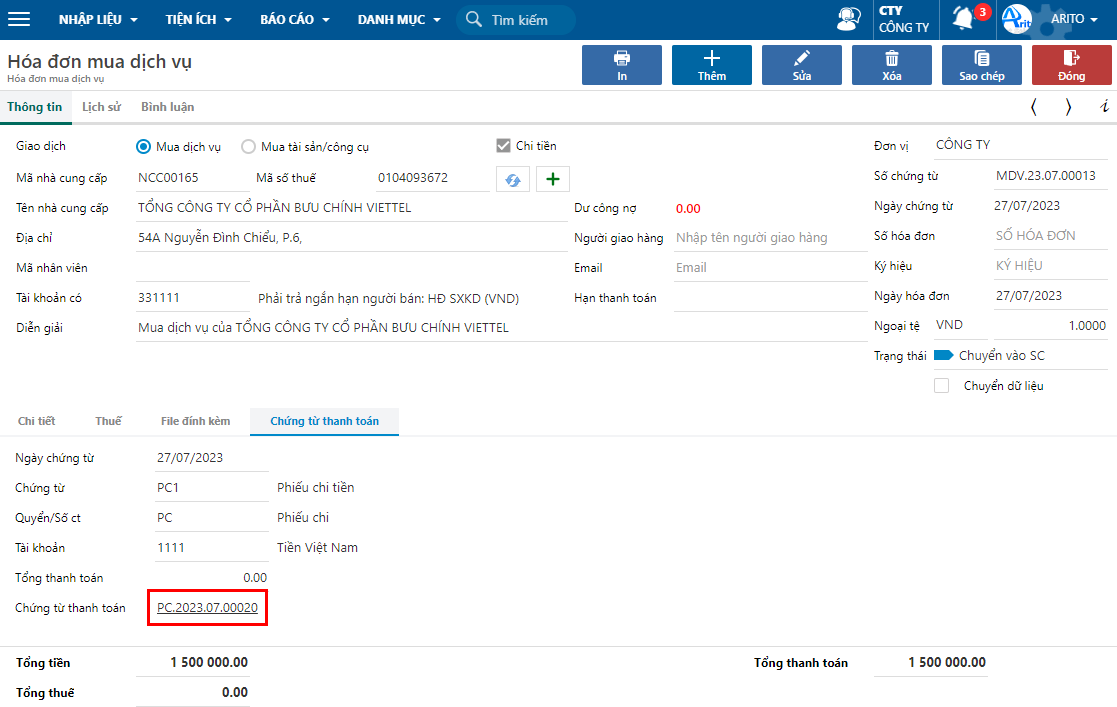Click the Sao chép copy button

(981, 66)
